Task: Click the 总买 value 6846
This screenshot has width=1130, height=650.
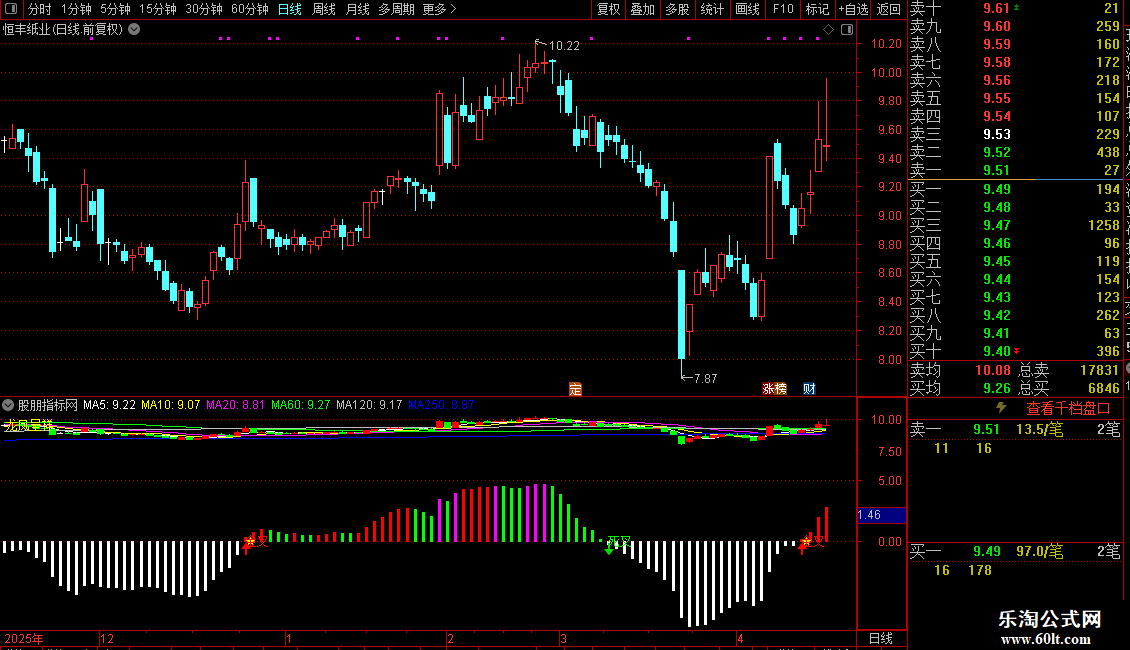Action: [x=1103, y=388]
